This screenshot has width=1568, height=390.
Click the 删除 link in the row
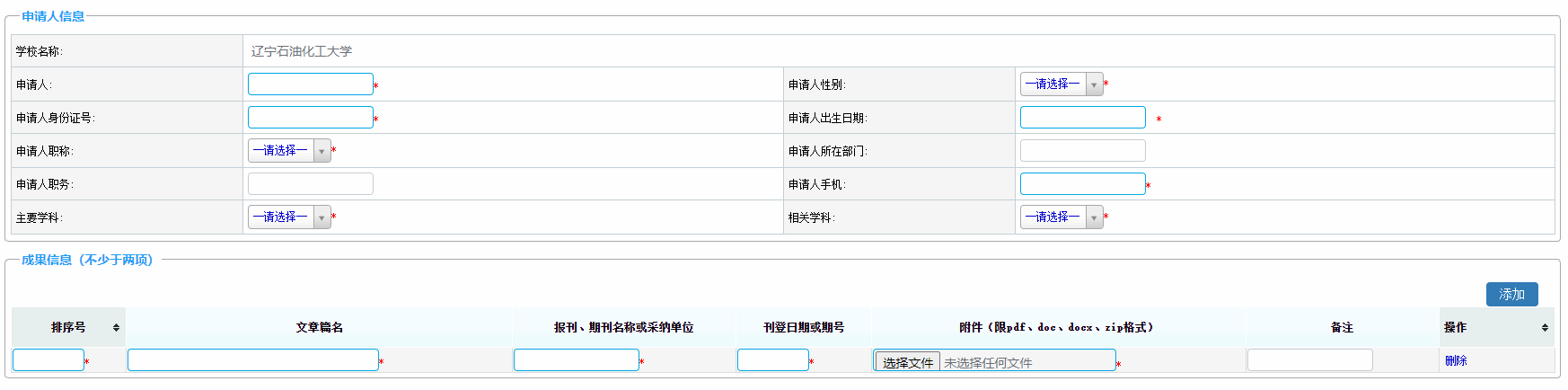[1456, 360]
